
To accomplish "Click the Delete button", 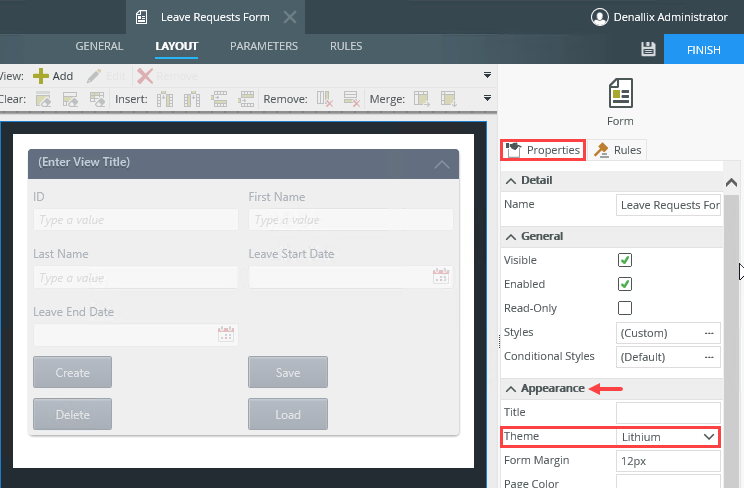I will click(73, 414).
